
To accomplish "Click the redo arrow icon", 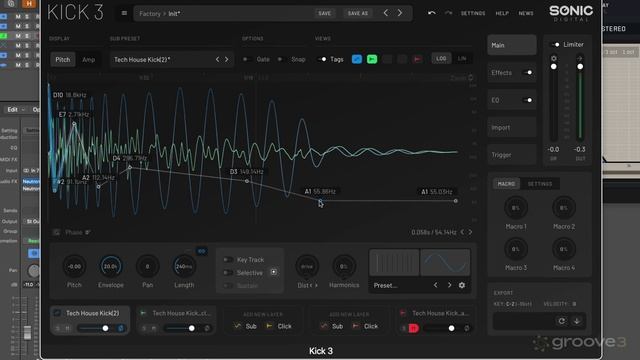I will click(x=448, y=13).
